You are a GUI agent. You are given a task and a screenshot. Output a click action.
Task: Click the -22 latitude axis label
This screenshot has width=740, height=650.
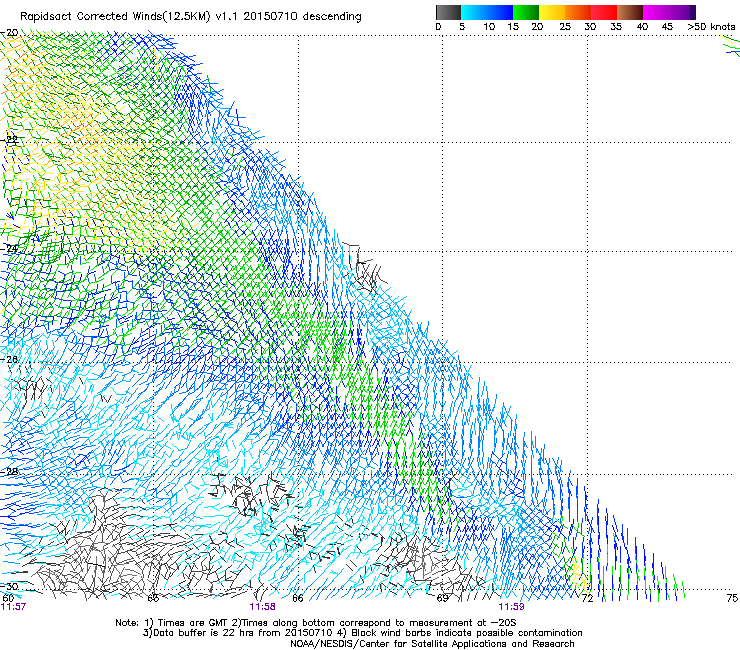pos(9,140)
